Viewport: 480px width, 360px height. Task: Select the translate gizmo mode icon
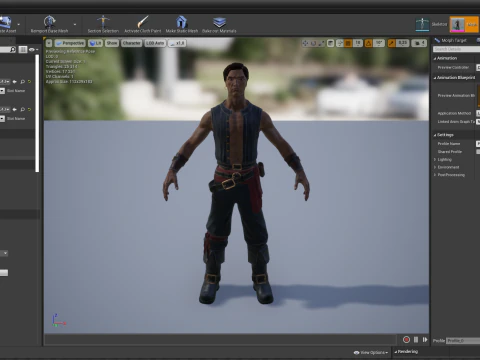(x=305, y=43)
